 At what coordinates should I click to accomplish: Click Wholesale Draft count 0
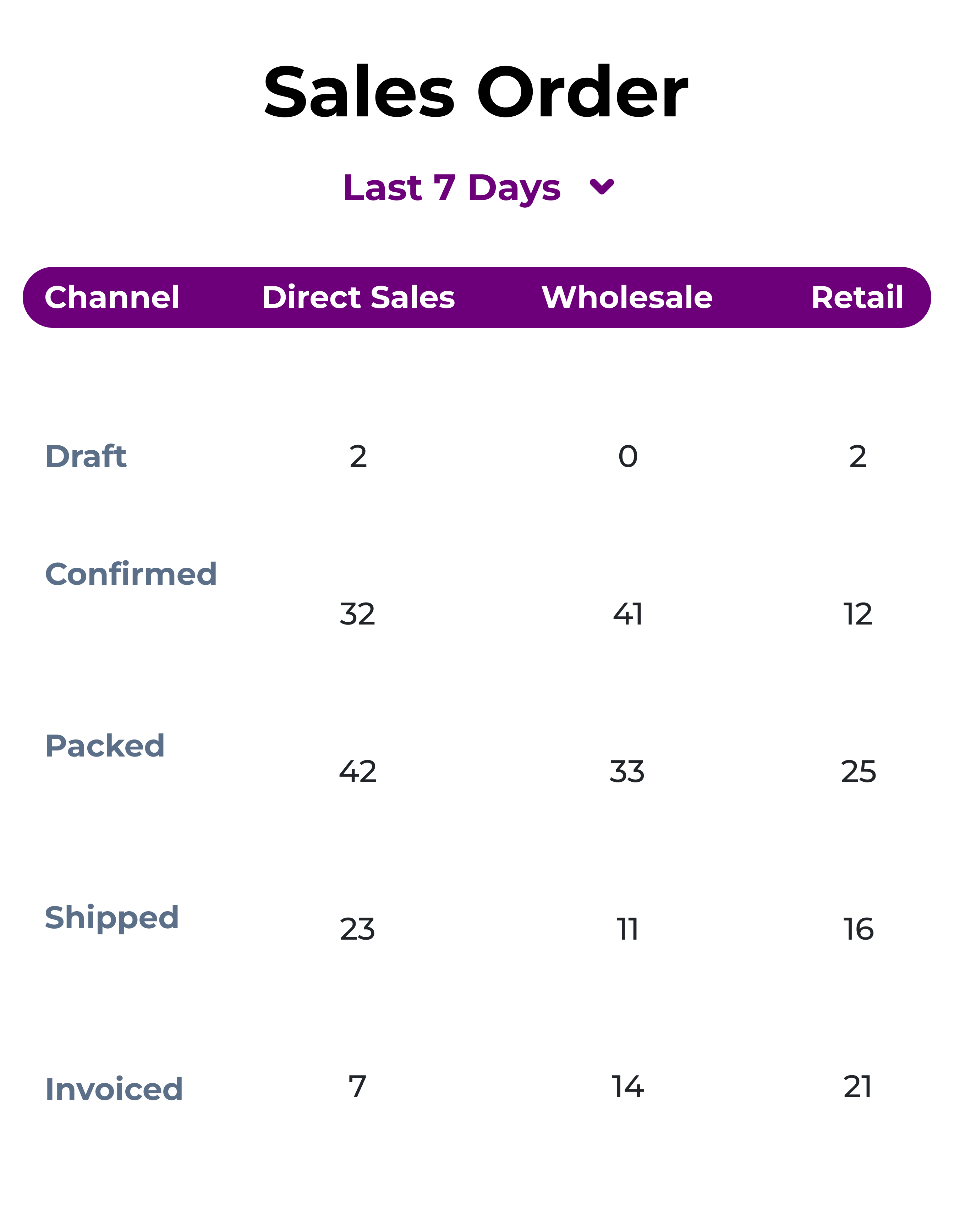(x=628, y=456)
